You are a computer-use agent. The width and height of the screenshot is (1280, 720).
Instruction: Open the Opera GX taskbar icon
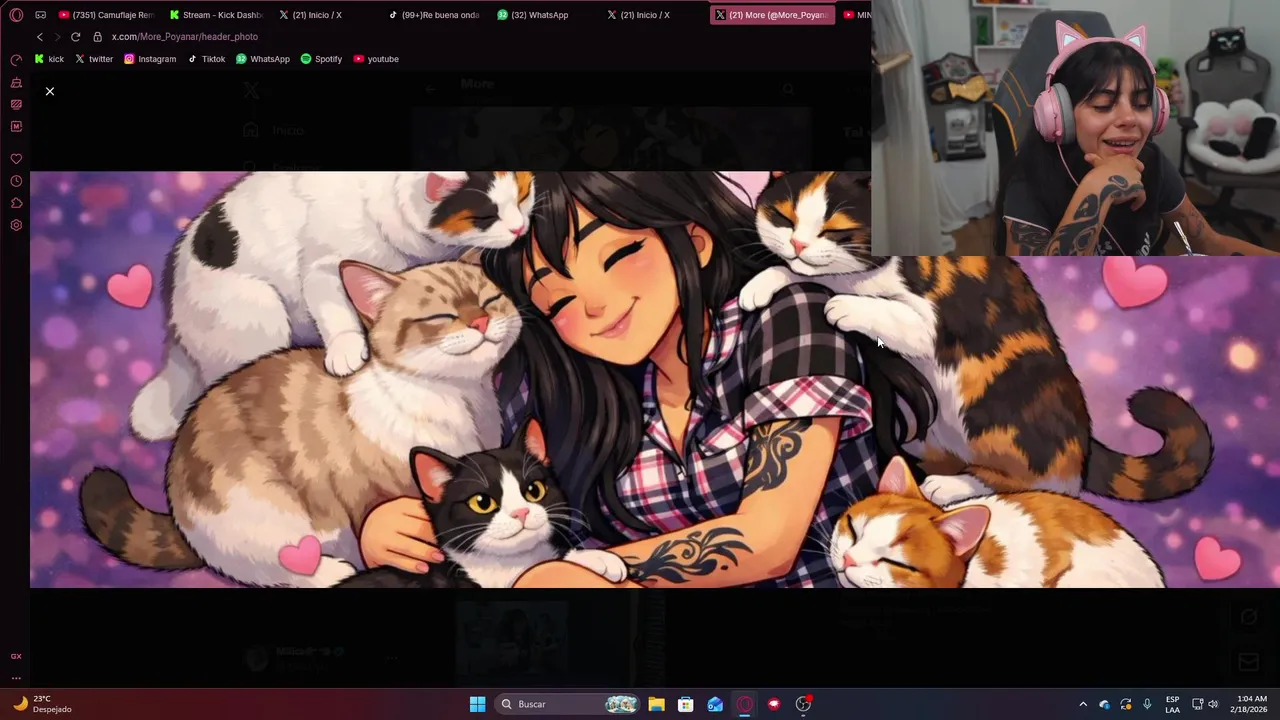pyautogui.click(x=745, y=704)
